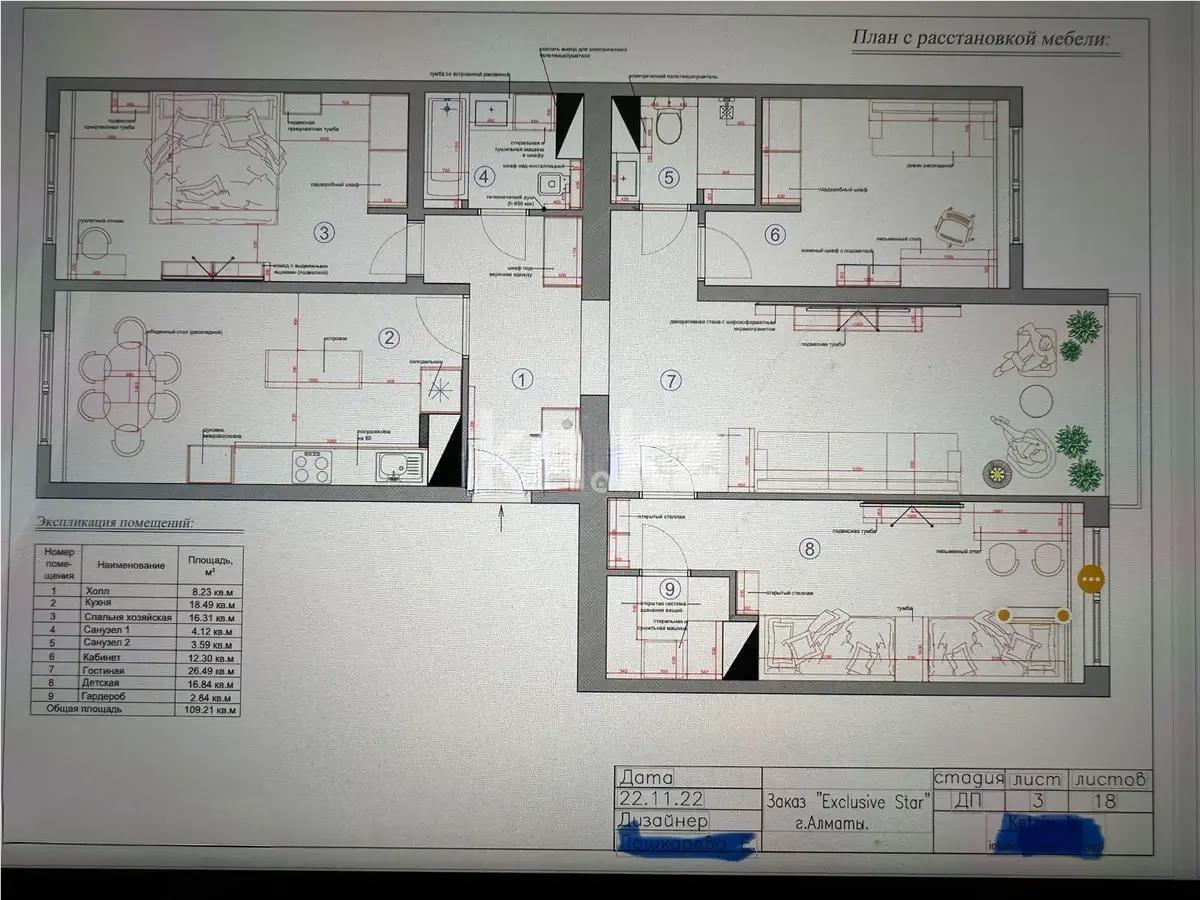
Task: Click circled number 3 in master bedroom
Action: coord(323,234)
